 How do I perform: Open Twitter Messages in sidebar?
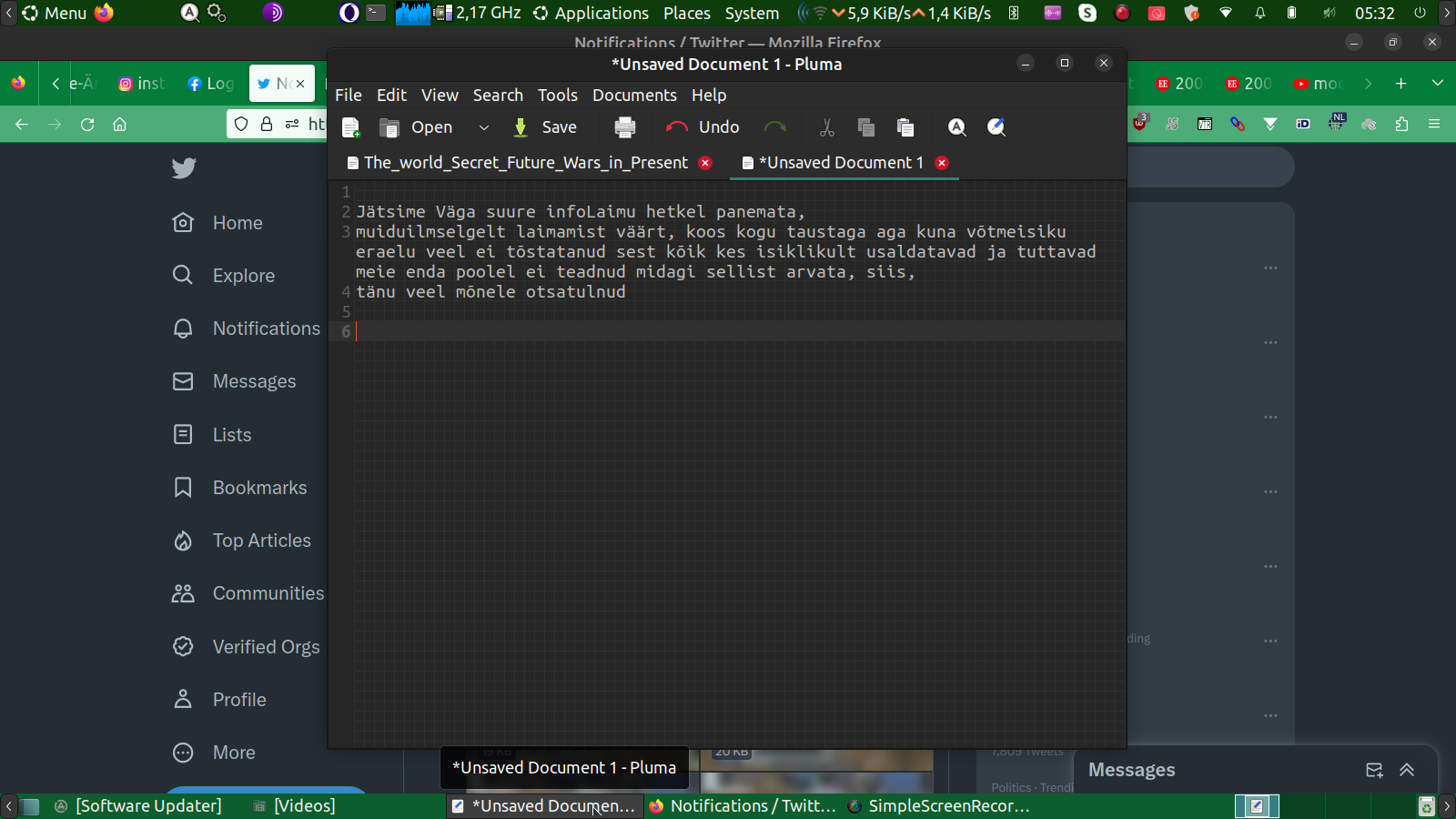234,381
